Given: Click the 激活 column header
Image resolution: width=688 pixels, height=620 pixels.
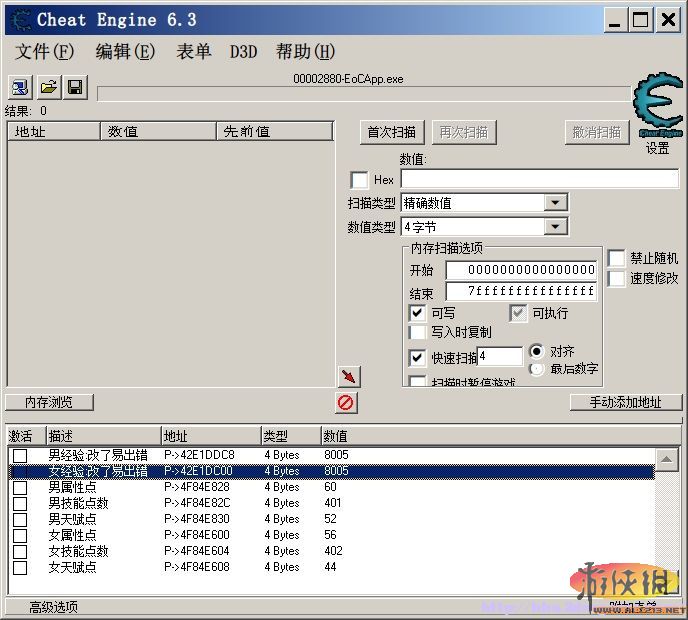Looking at the screenshot, I should coord(26,436).
